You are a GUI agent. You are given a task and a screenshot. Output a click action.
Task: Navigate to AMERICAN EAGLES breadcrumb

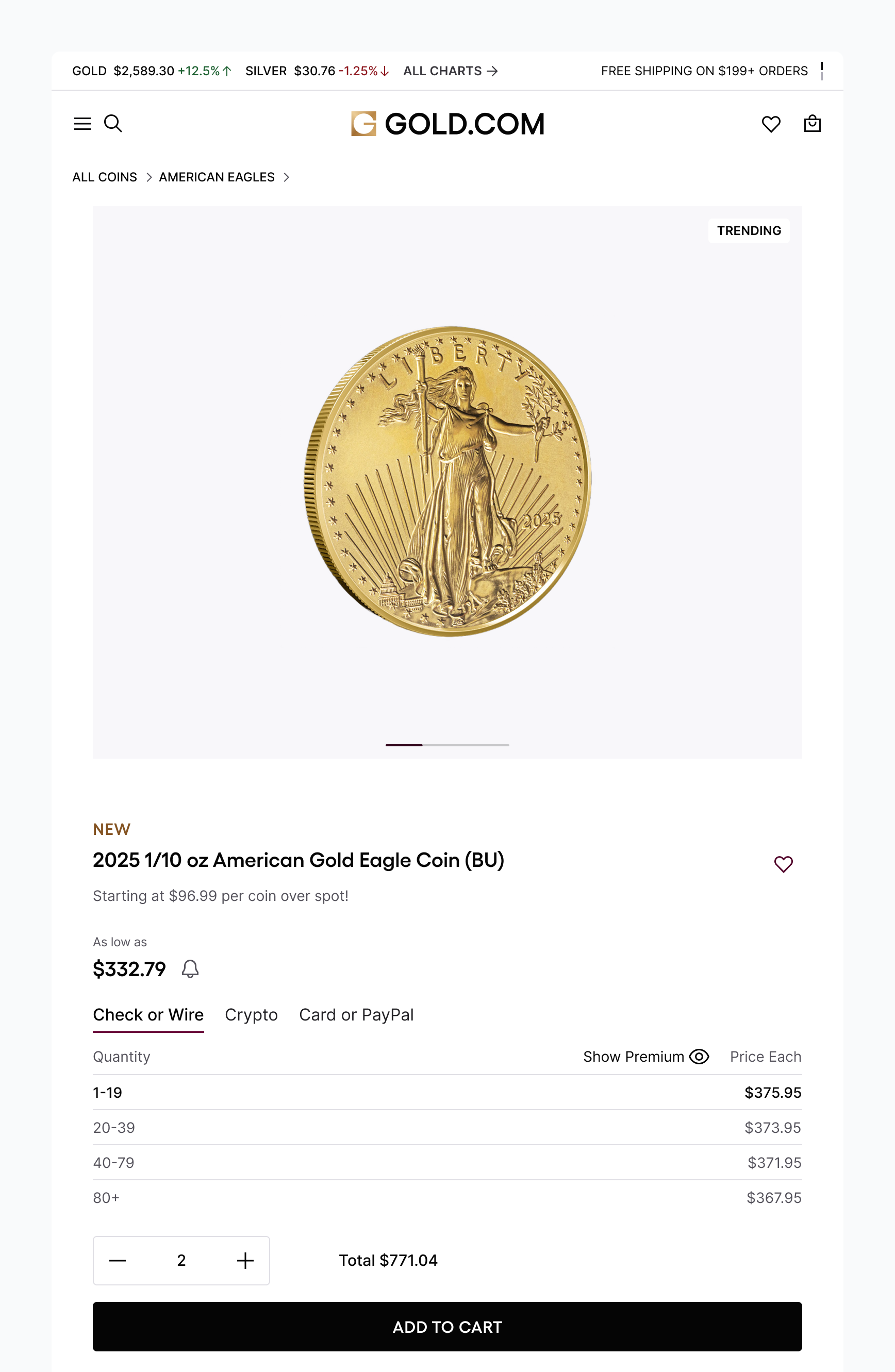(217, 177)
